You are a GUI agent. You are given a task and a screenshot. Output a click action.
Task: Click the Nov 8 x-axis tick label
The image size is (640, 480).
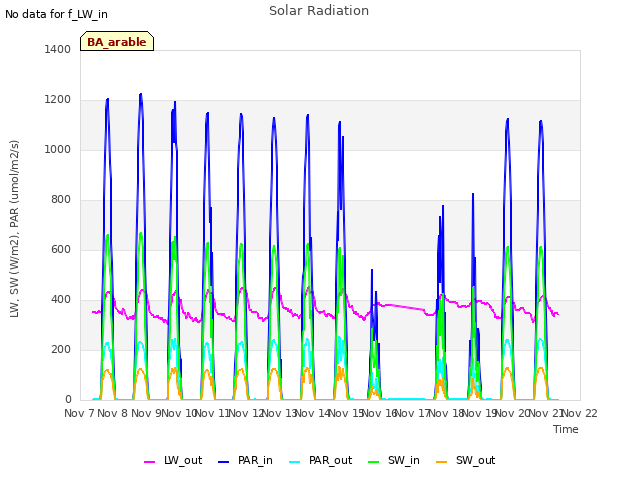[113, 413]
